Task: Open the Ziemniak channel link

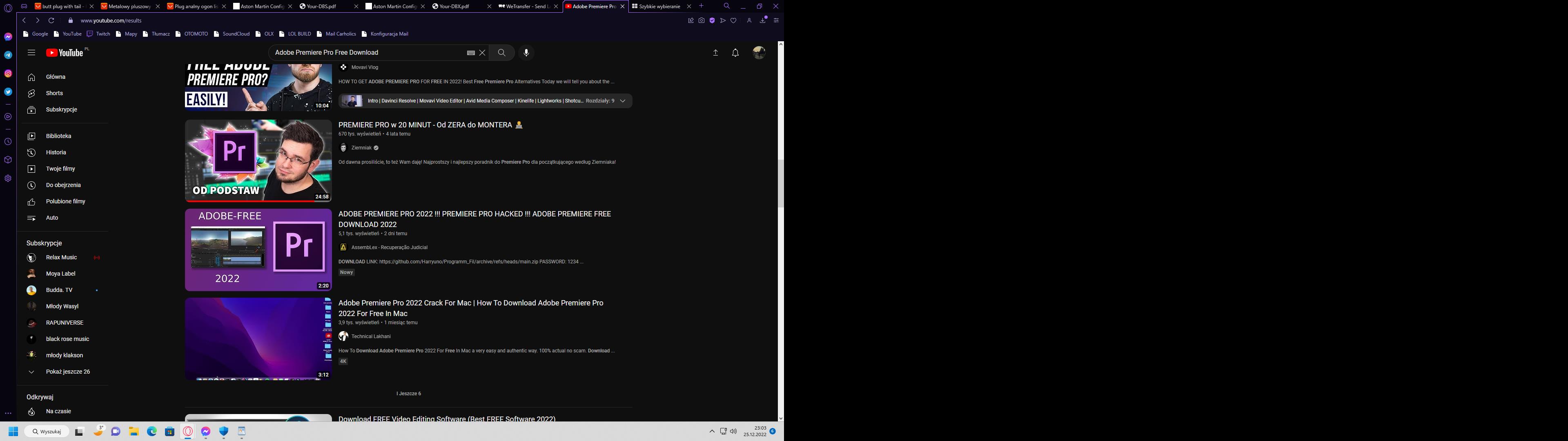Action: [x=361, y=147]
